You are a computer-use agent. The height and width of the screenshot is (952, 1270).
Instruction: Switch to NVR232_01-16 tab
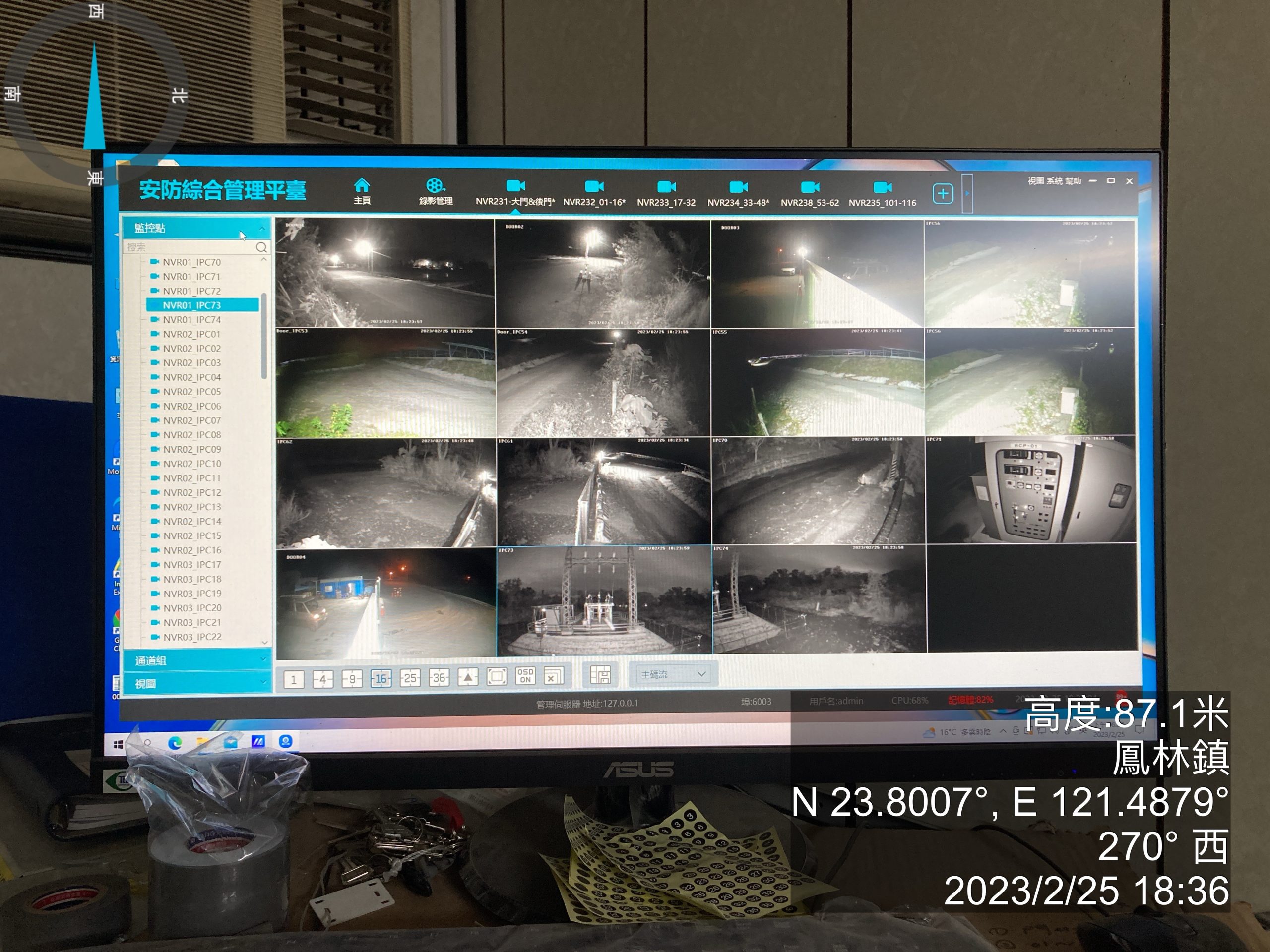click(594, 193)
